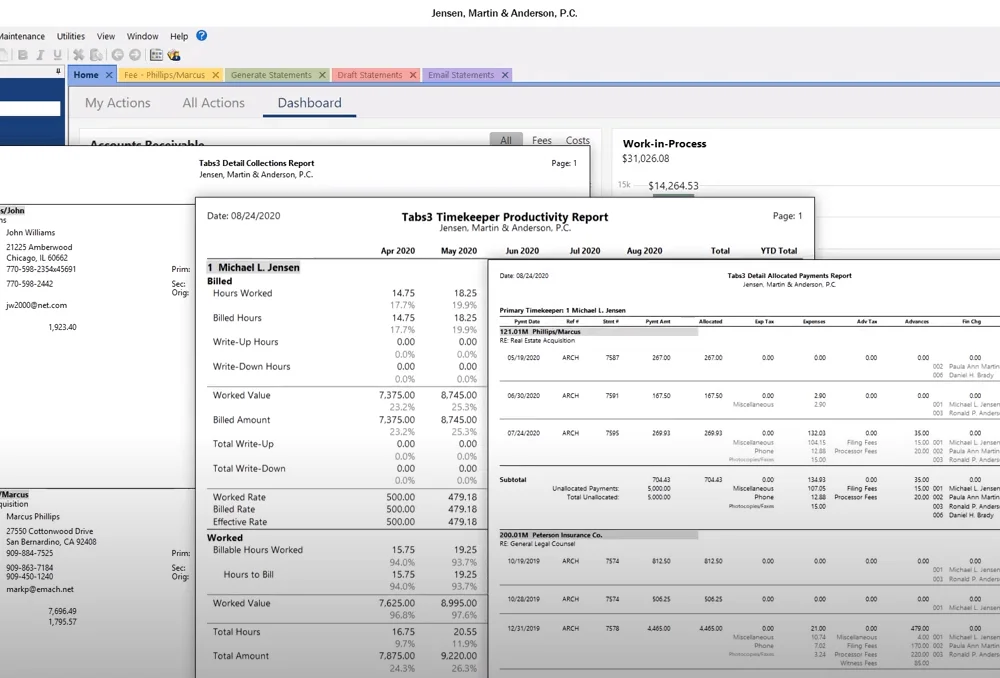
Task: Click the Tabs3 Detail Collections Report title
Action: coord(256,163)
